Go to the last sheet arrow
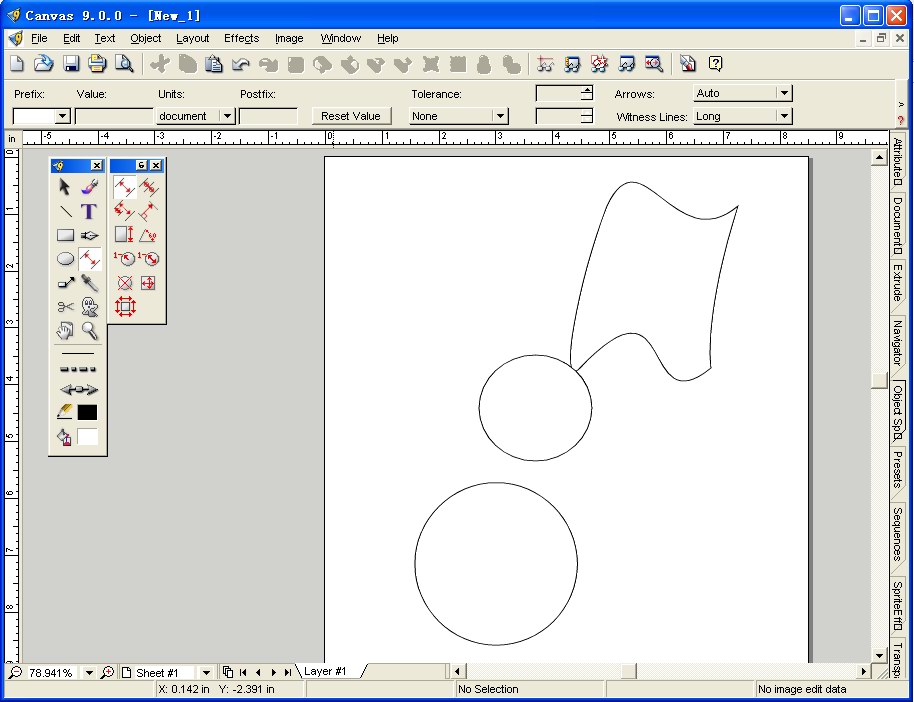The width and height of the screenshot is (914, 702). click(x=288, y=673)
